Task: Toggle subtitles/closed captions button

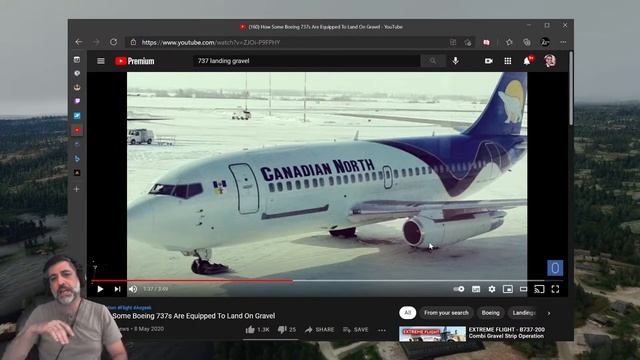Action: point(476,289)
